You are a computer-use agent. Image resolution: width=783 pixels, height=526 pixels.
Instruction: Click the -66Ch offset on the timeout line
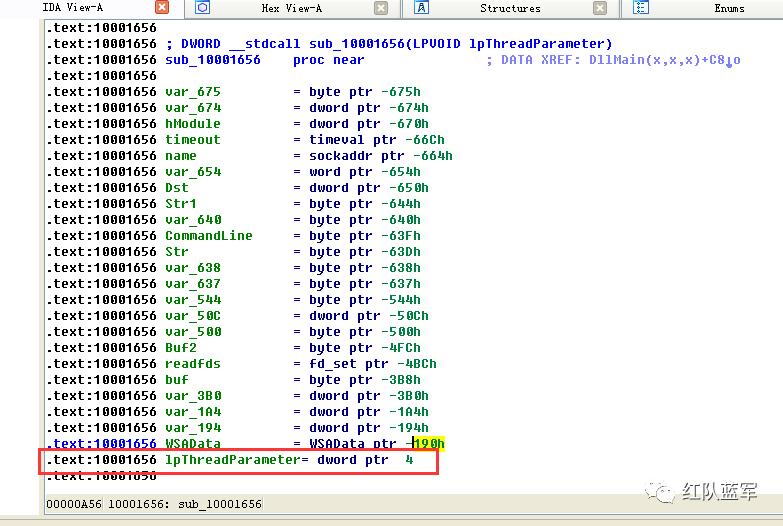coord(424,140)
